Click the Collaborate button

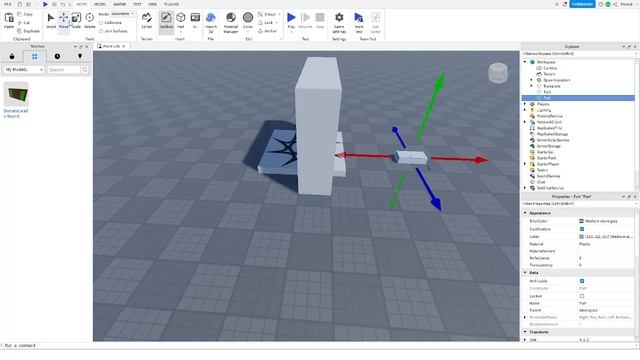pos(582,4)
